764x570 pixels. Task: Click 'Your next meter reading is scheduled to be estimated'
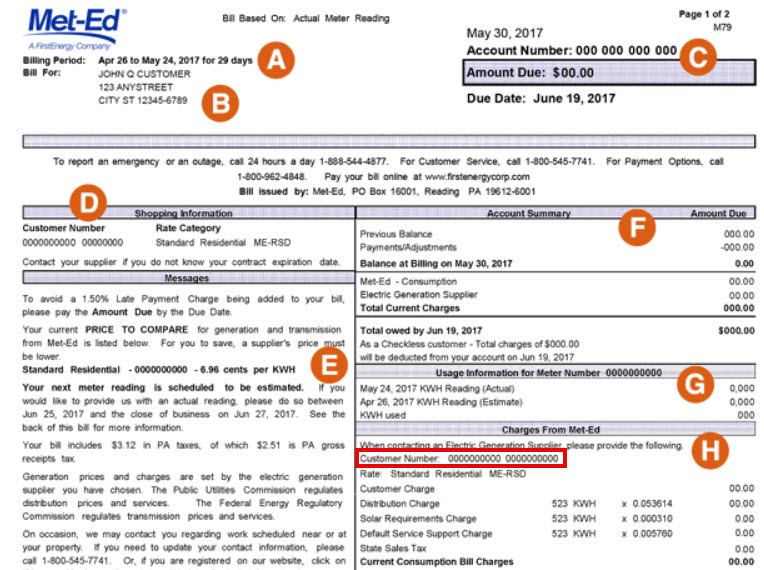[163, 388]
